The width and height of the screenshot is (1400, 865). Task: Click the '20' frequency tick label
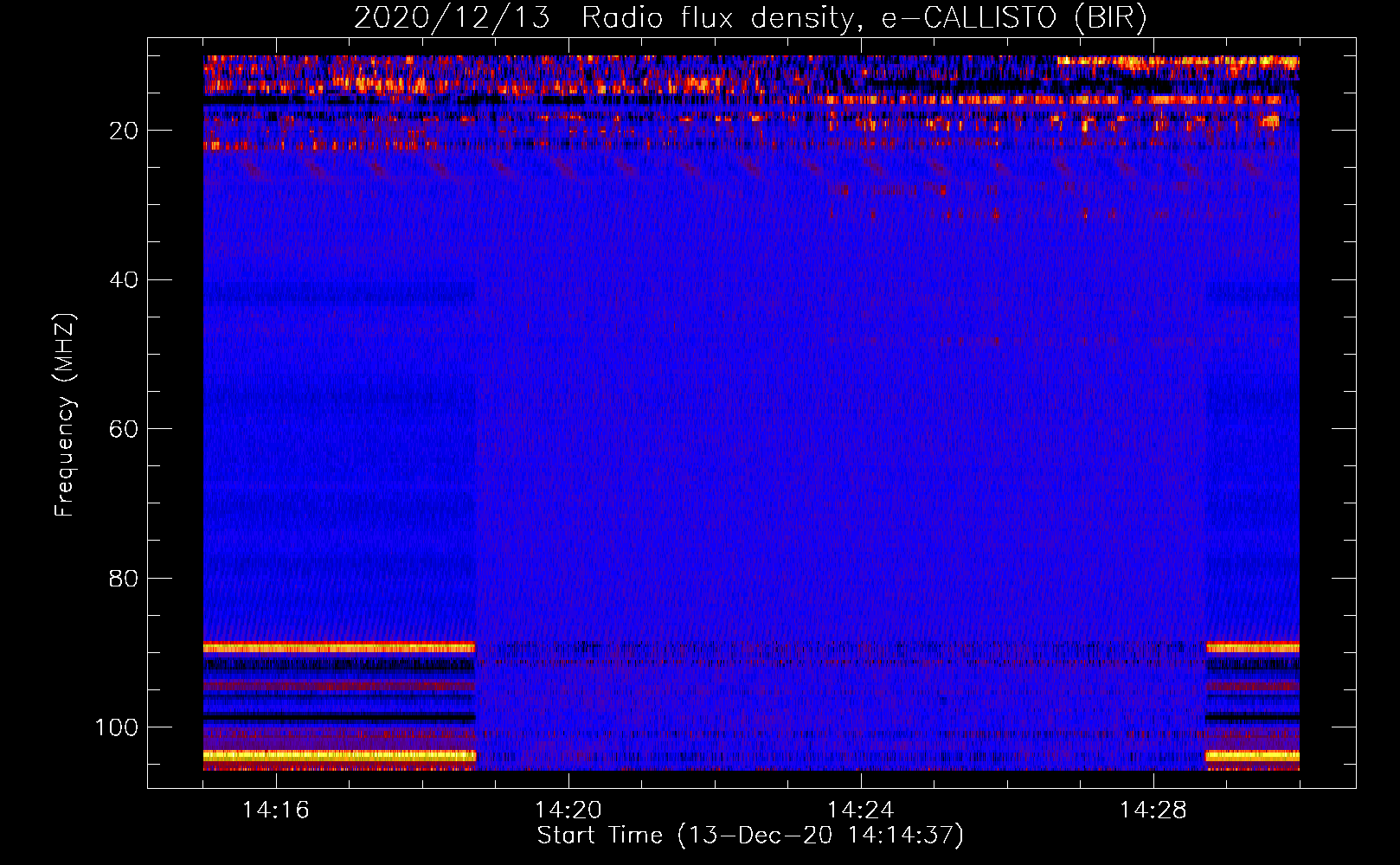pos(125,131)
